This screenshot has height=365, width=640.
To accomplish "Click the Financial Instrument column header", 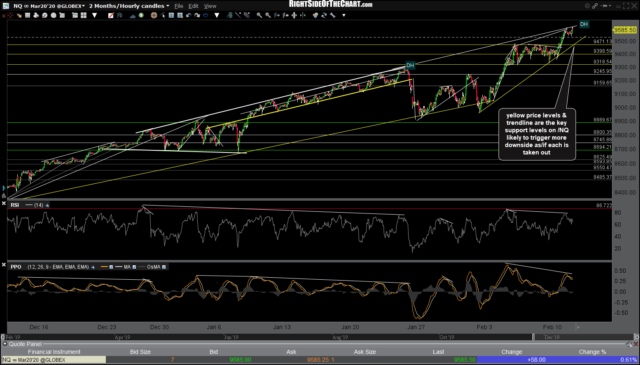I will click(x=54, y=352).
